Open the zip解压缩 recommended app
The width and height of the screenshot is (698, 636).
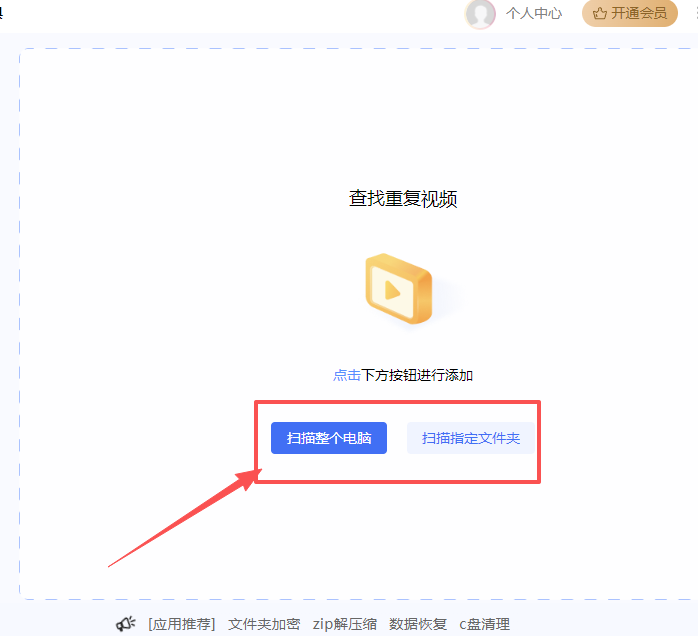[344, 624]
